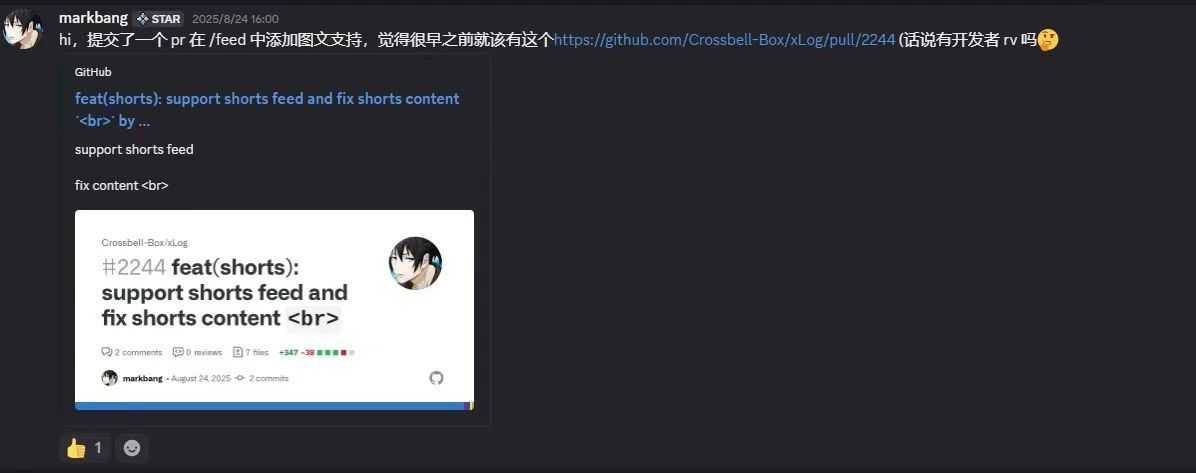Open markbang's profile avatar beside the message
Image resolution: width=1196 pixels, height=473 pixels.
[21, 29]
